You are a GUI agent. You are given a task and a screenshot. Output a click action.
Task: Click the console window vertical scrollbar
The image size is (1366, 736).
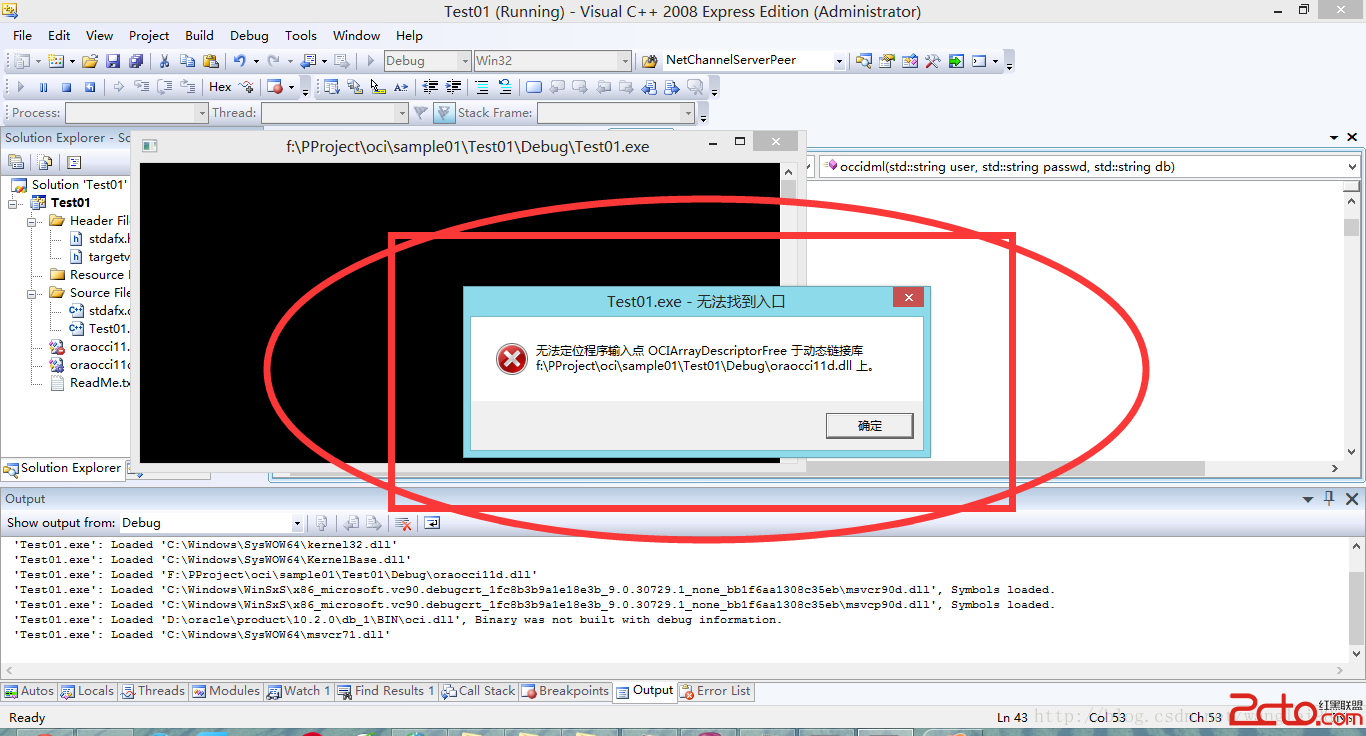pyautogui.click(x=788, y=312)
